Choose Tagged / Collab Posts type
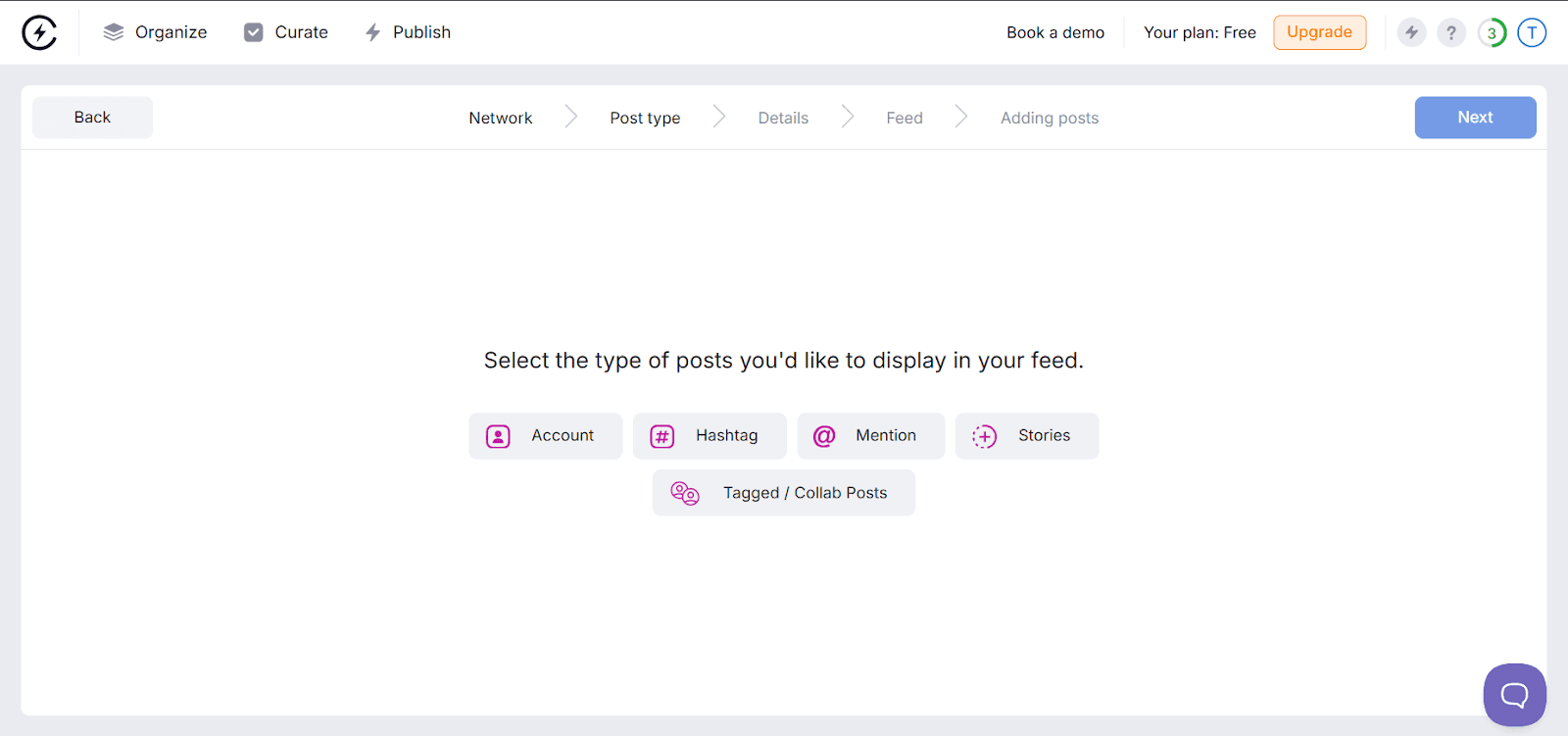Image resolution: width=1568 pixels, height=736 pixels. pos(784,493)
